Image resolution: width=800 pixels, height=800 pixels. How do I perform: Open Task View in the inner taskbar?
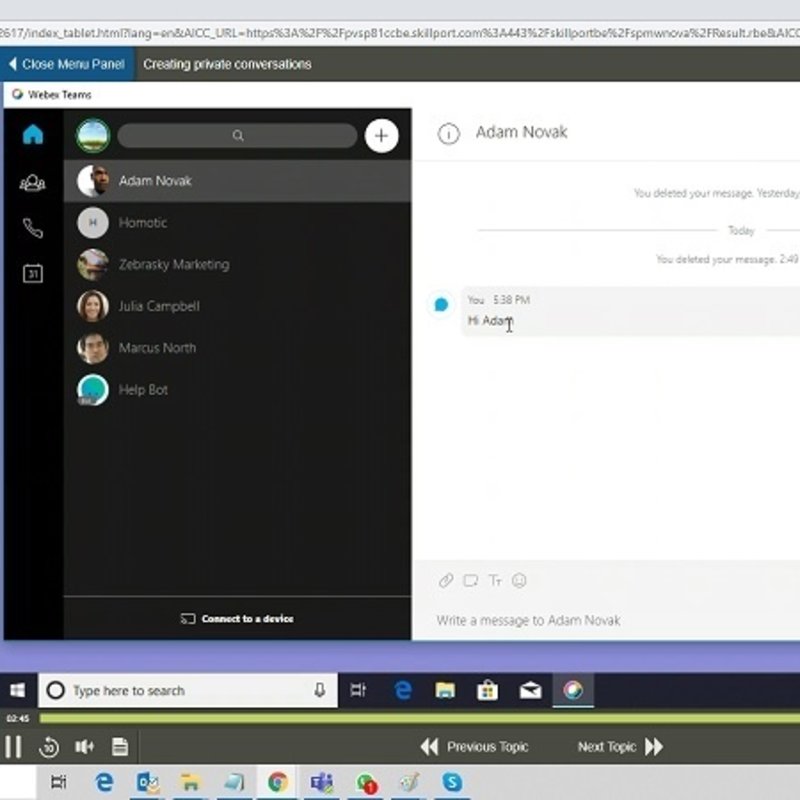click(x=358, y=690)
